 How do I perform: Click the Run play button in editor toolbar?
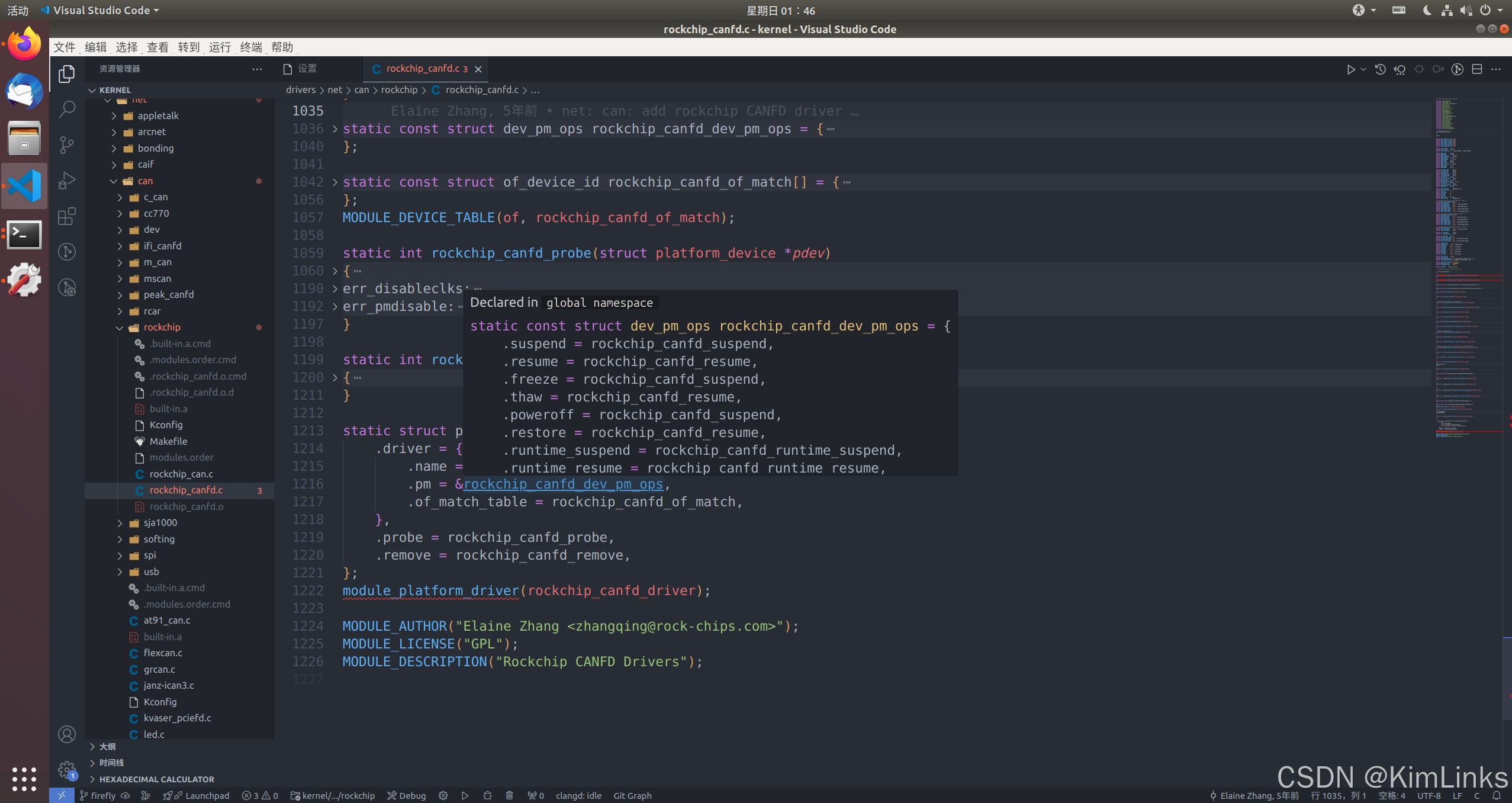click(1350, 69)
